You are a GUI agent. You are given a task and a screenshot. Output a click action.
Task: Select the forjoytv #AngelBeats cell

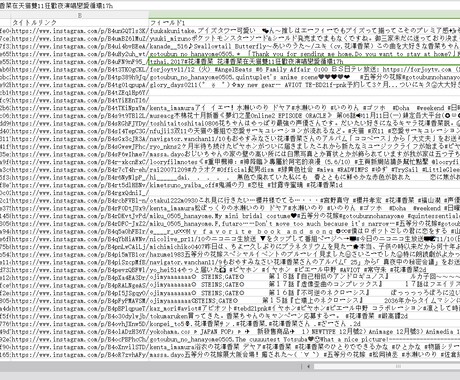click(304, 69)
